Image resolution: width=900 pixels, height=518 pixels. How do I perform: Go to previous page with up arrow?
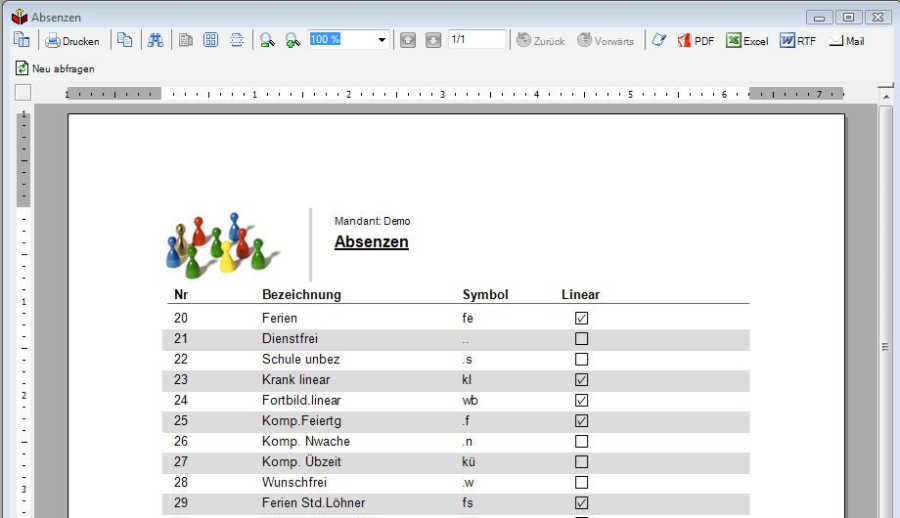[408, 40]
